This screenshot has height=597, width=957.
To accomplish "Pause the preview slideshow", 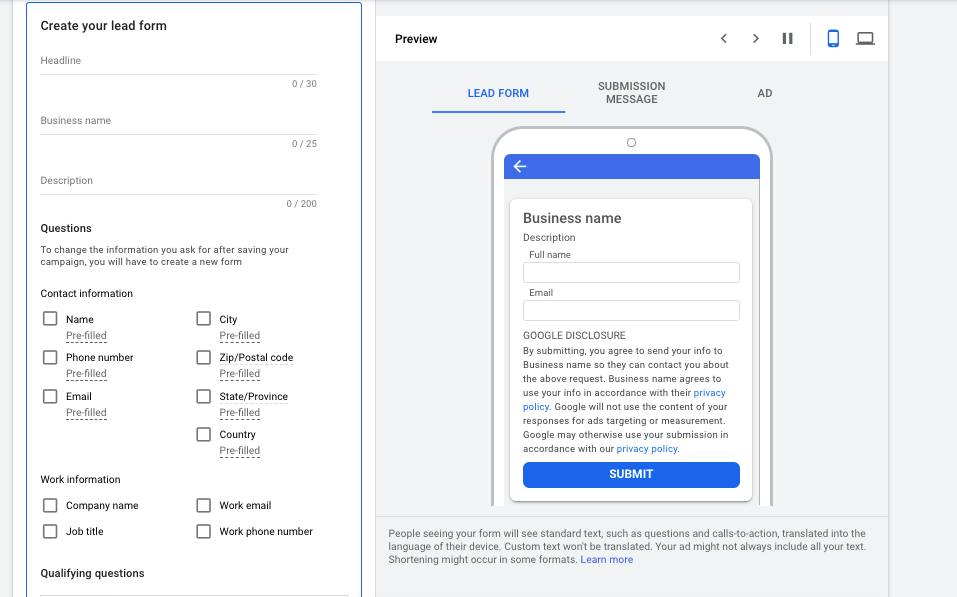I will pyautogui.click(x=787, y=38).
